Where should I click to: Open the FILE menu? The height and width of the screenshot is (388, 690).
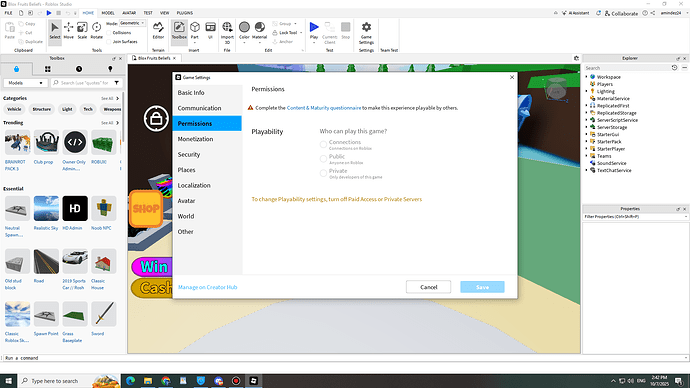[8, 13]
